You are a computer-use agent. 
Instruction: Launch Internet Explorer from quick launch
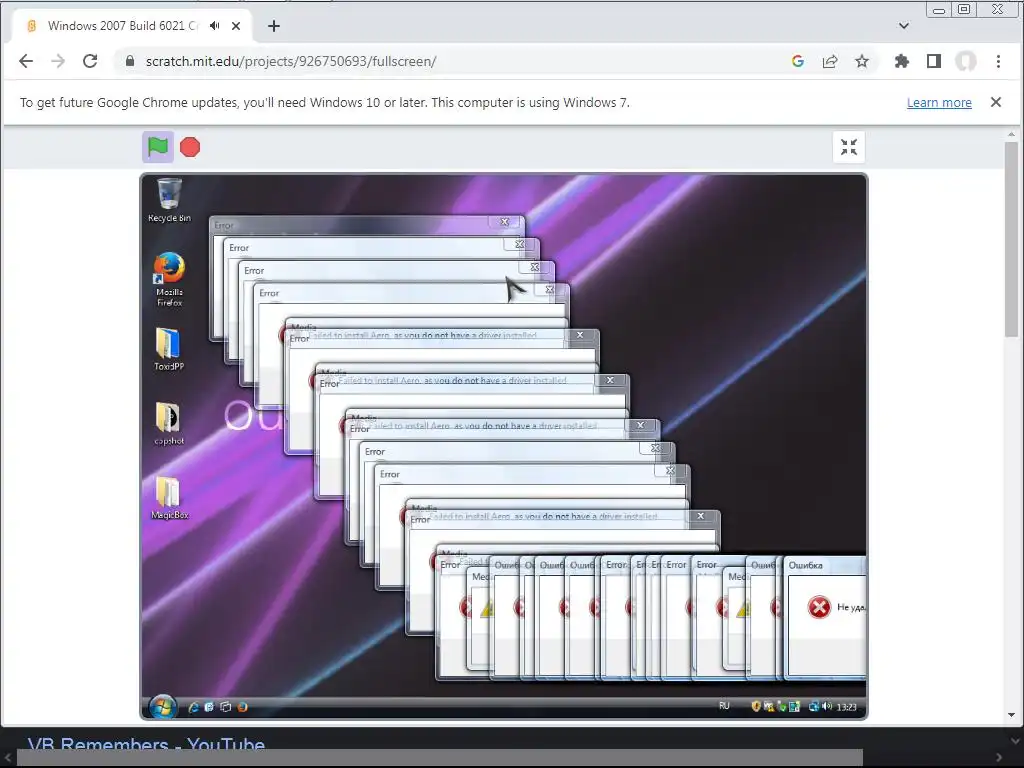193,707
